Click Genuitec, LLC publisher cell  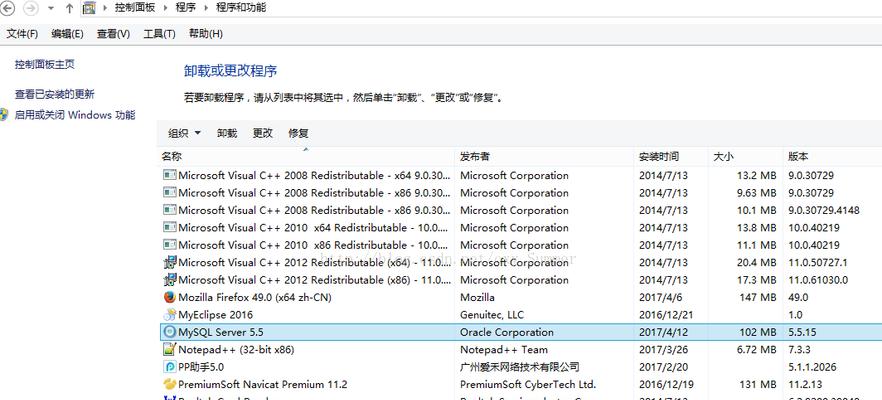[492, 314]
